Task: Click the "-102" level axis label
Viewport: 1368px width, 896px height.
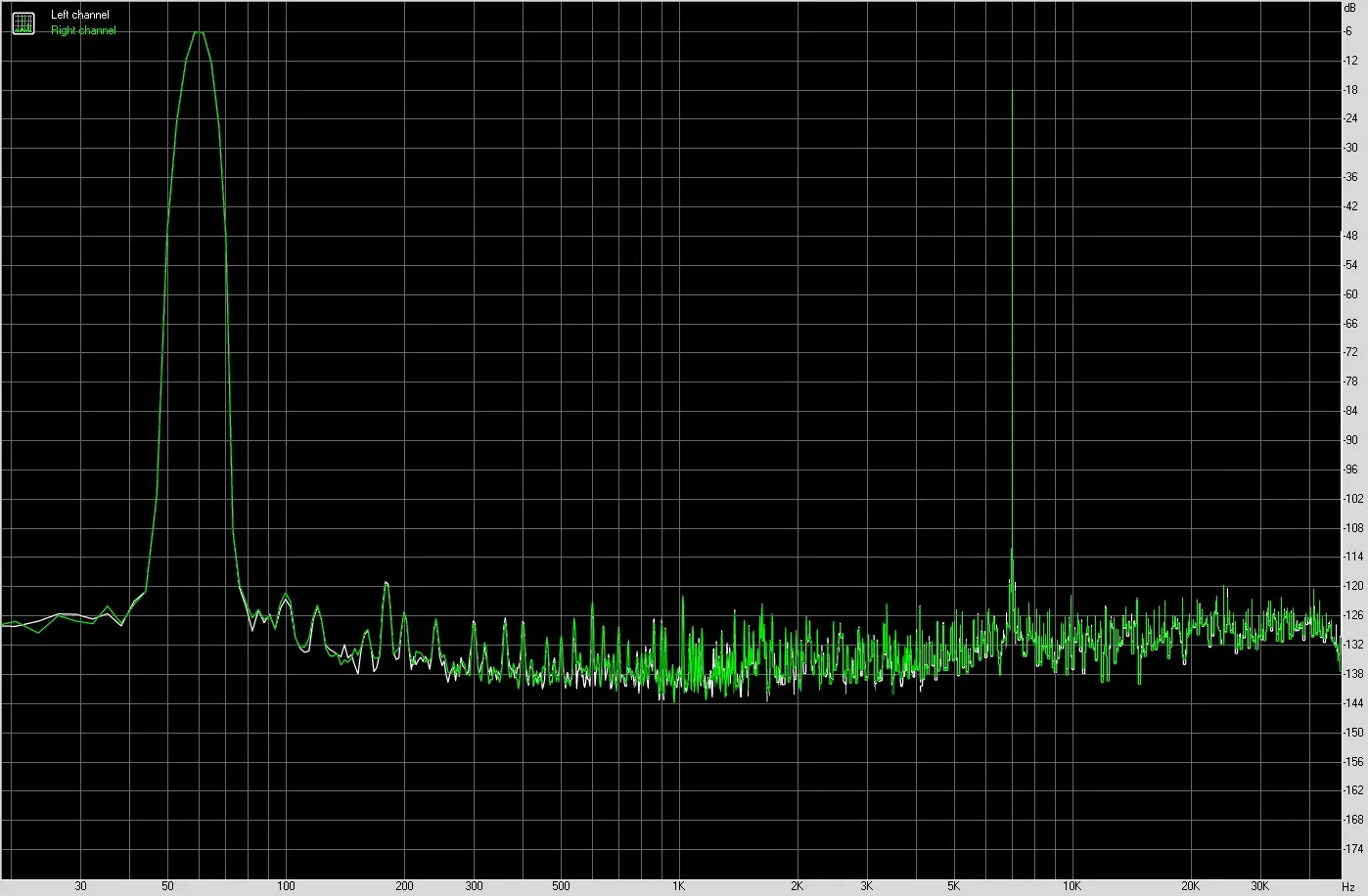Action: 1353,499
